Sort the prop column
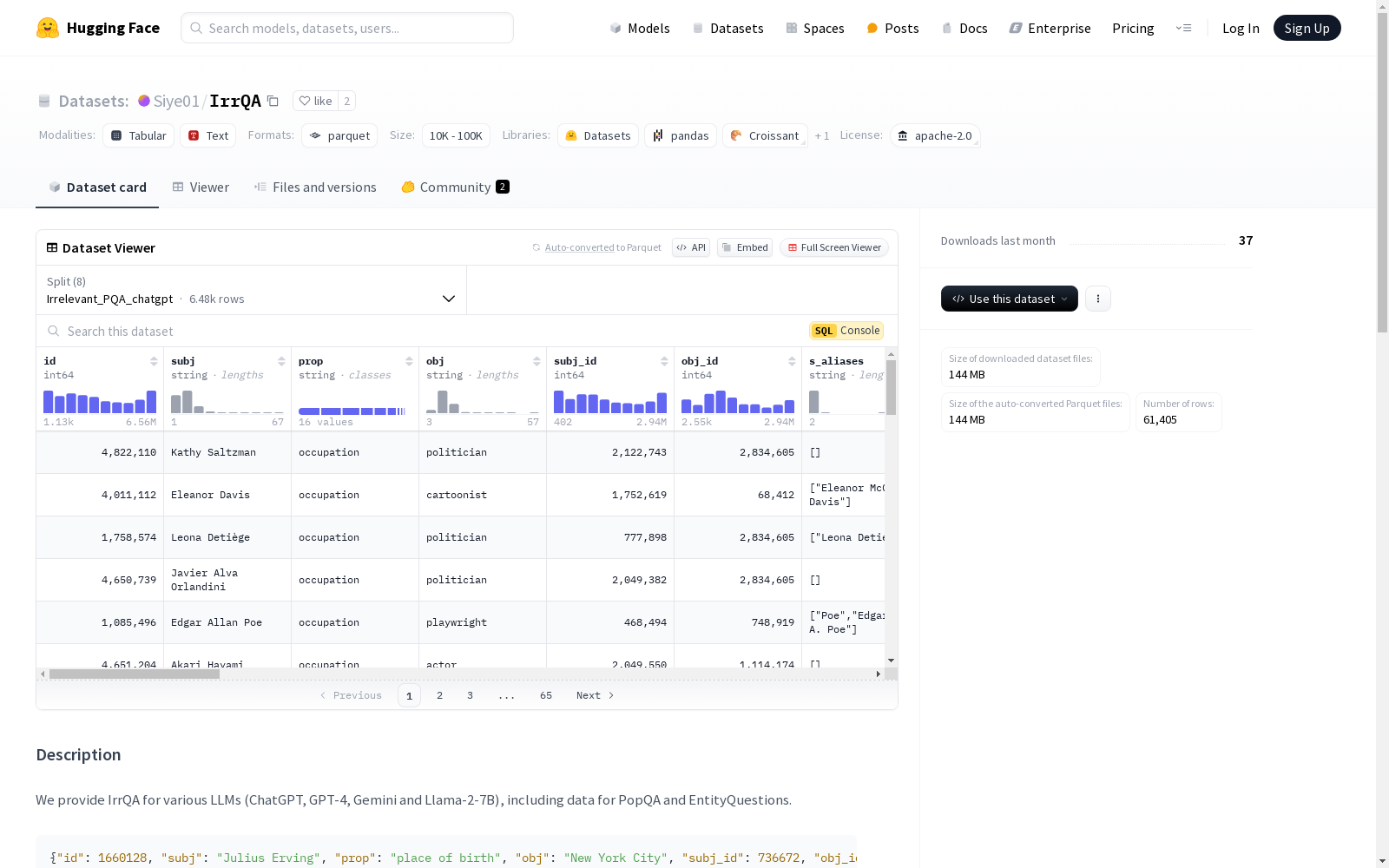 [409, 361]
